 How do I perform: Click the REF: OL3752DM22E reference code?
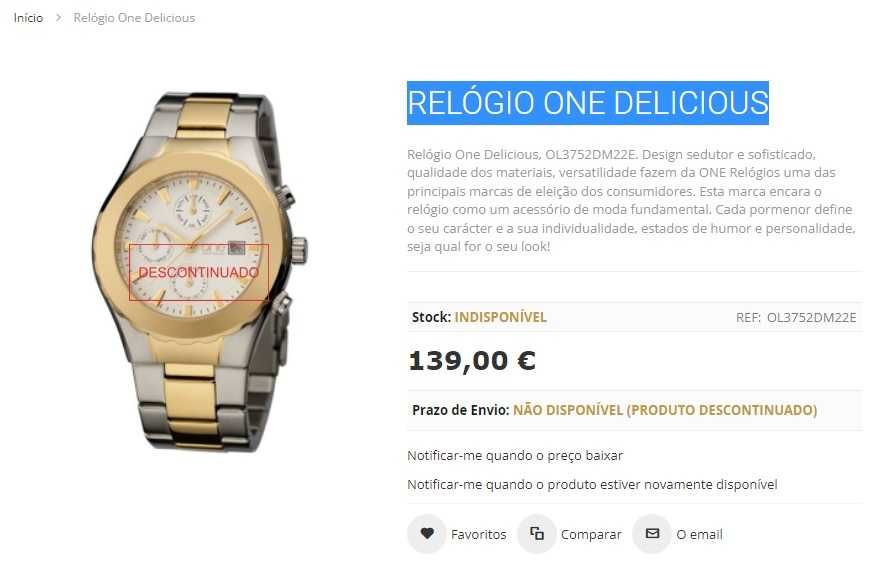796,317
